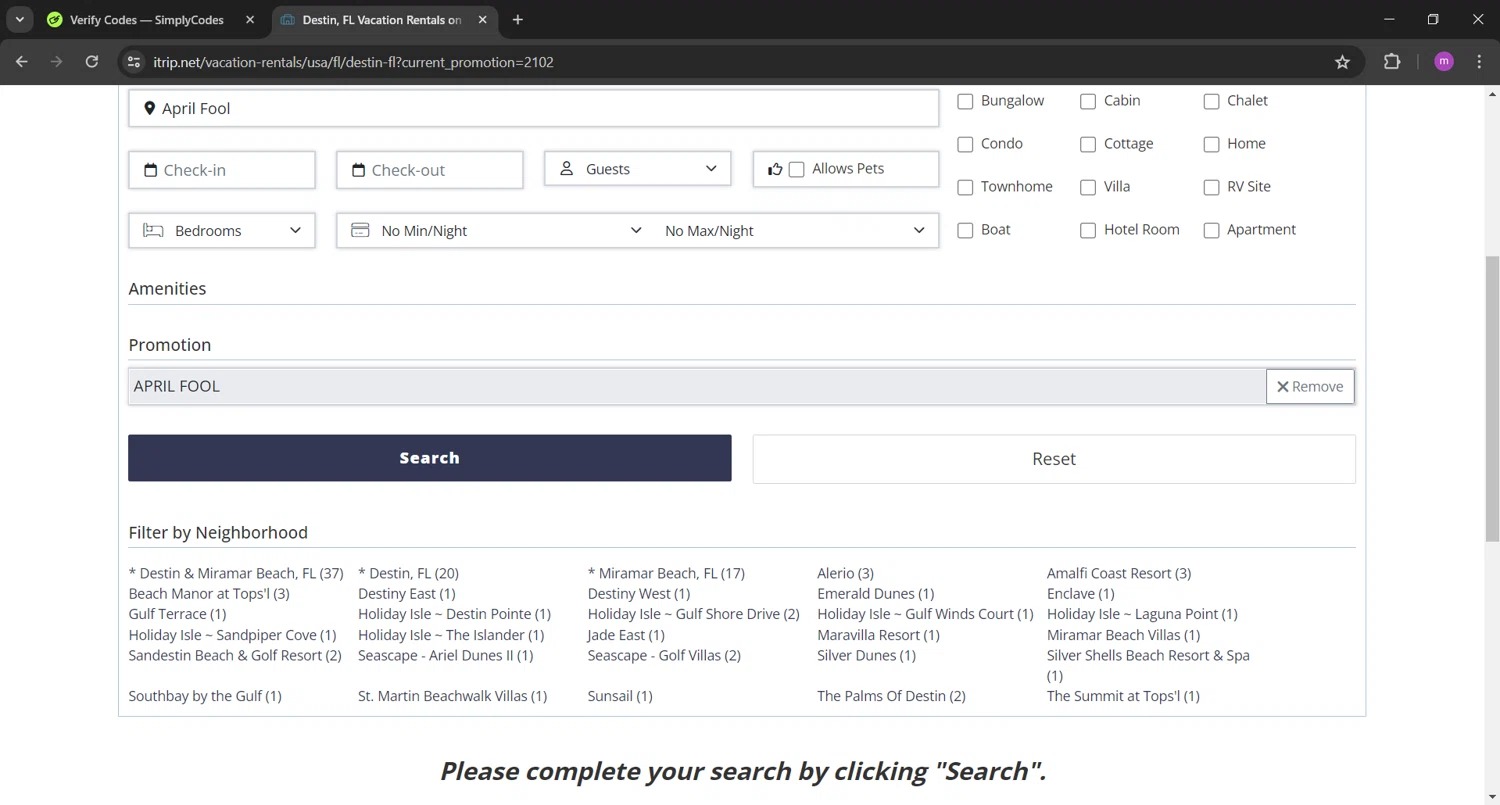This screenshot has height=805, width=1500.
Task: Close the Verify Codes — SimplyCodes tab
Action: tap(250, 20)
